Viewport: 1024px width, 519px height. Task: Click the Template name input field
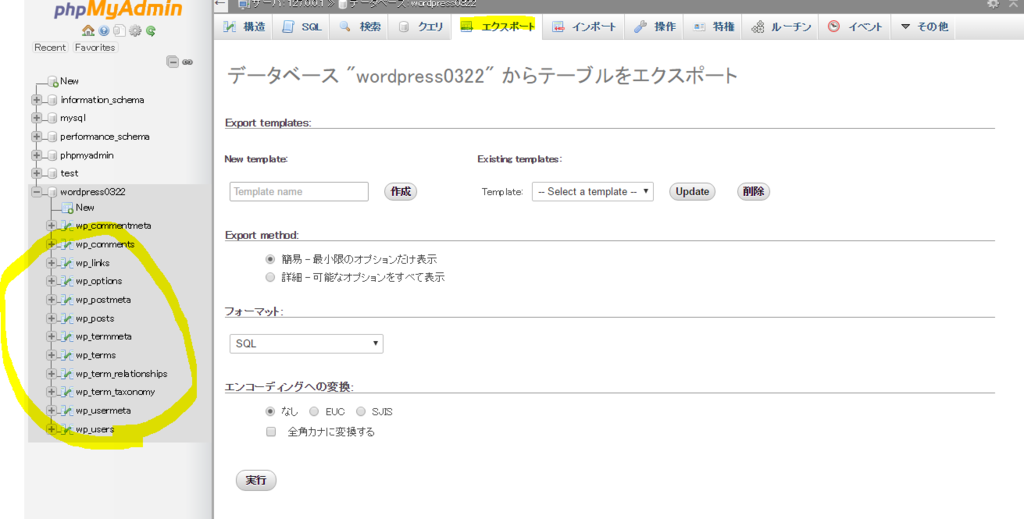click(299, 192)
